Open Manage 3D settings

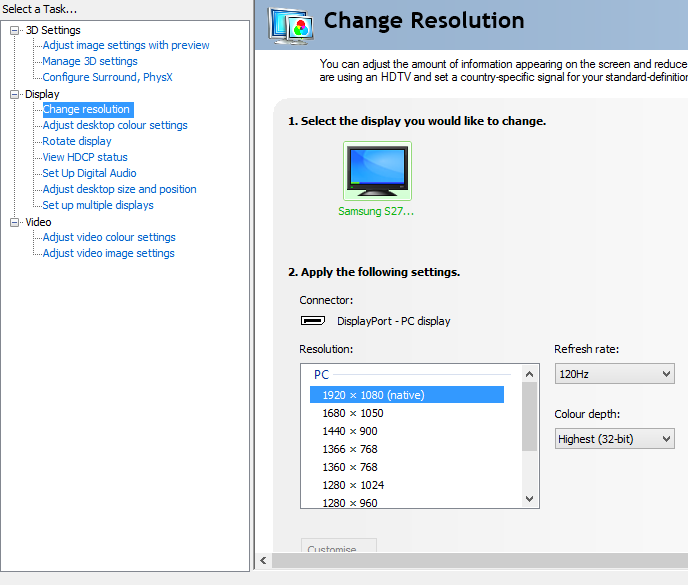click(x=90, y=61)
